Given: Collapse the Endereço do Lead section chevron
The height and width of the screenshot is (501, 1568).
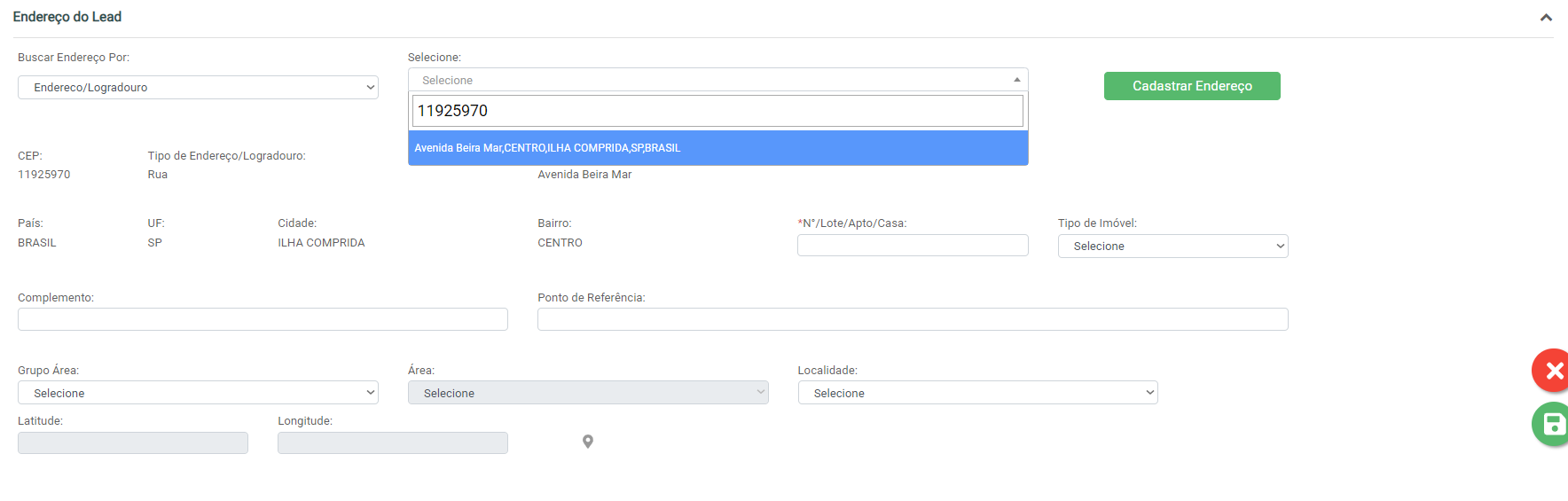Looking at the screenshot, I should (1546, 18).
